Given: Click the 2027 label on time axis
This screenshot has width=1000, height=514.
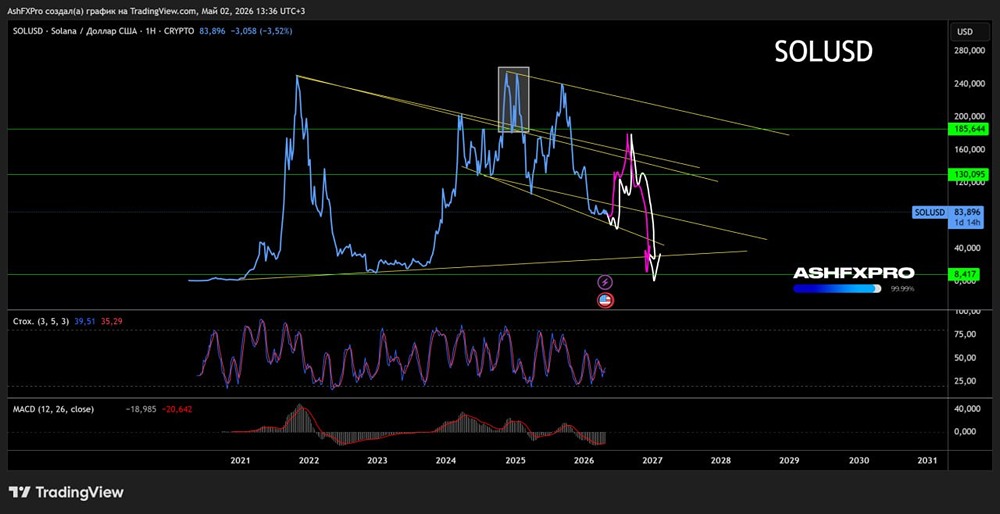Looking at the screenshot, I should tap(652, 460).
